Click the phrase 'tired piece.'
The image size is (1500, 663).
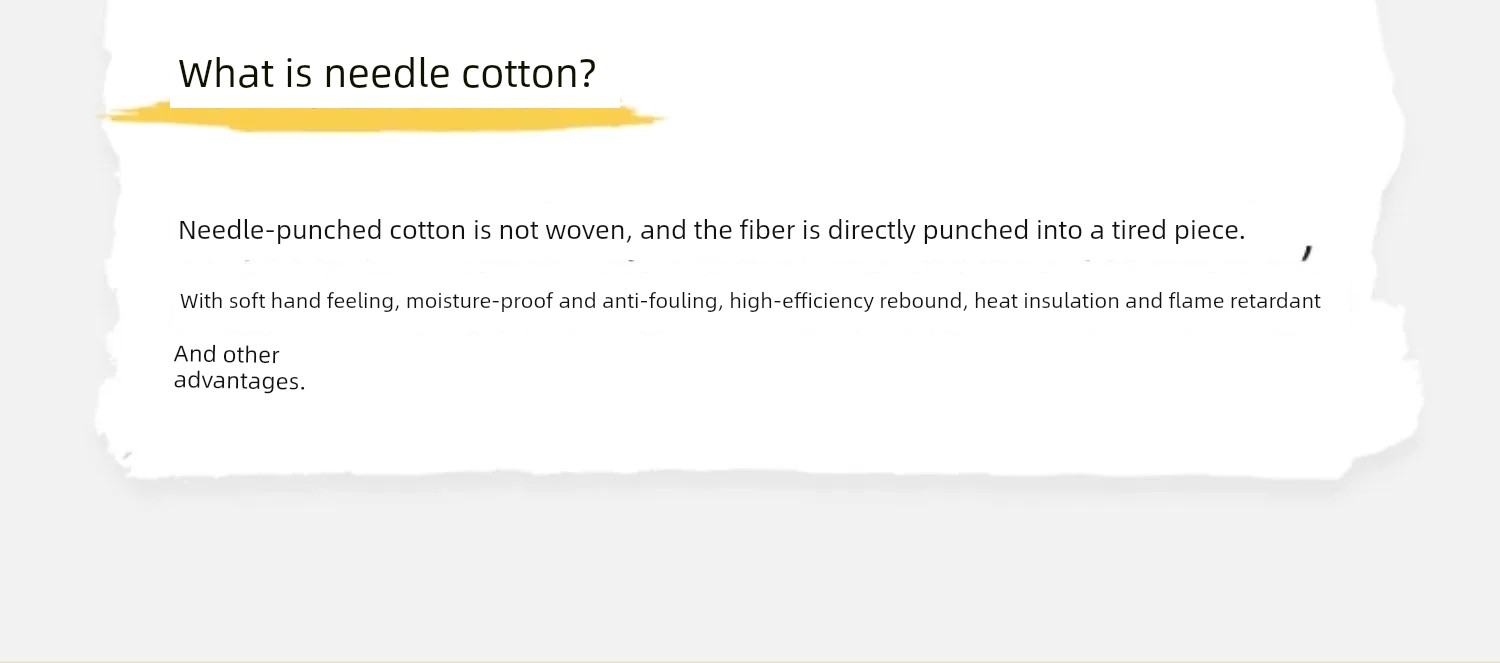1178,230
